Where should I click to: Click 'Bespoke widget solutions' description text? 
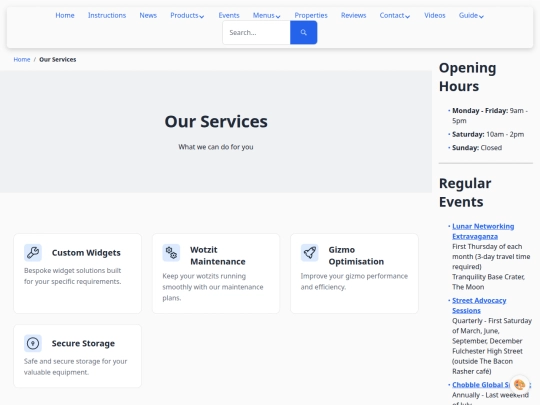click(73, 276)
